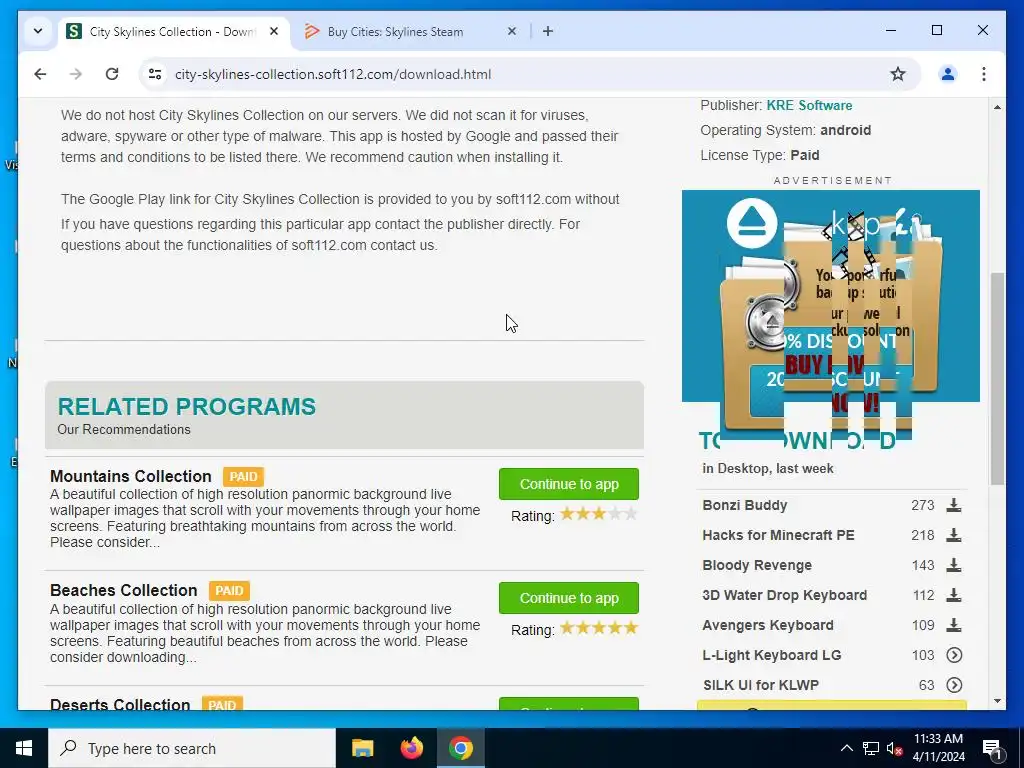Open Hacks for Minecraft PE link
This screenshot has width=1024, height=768.
(x=778, y=536)
